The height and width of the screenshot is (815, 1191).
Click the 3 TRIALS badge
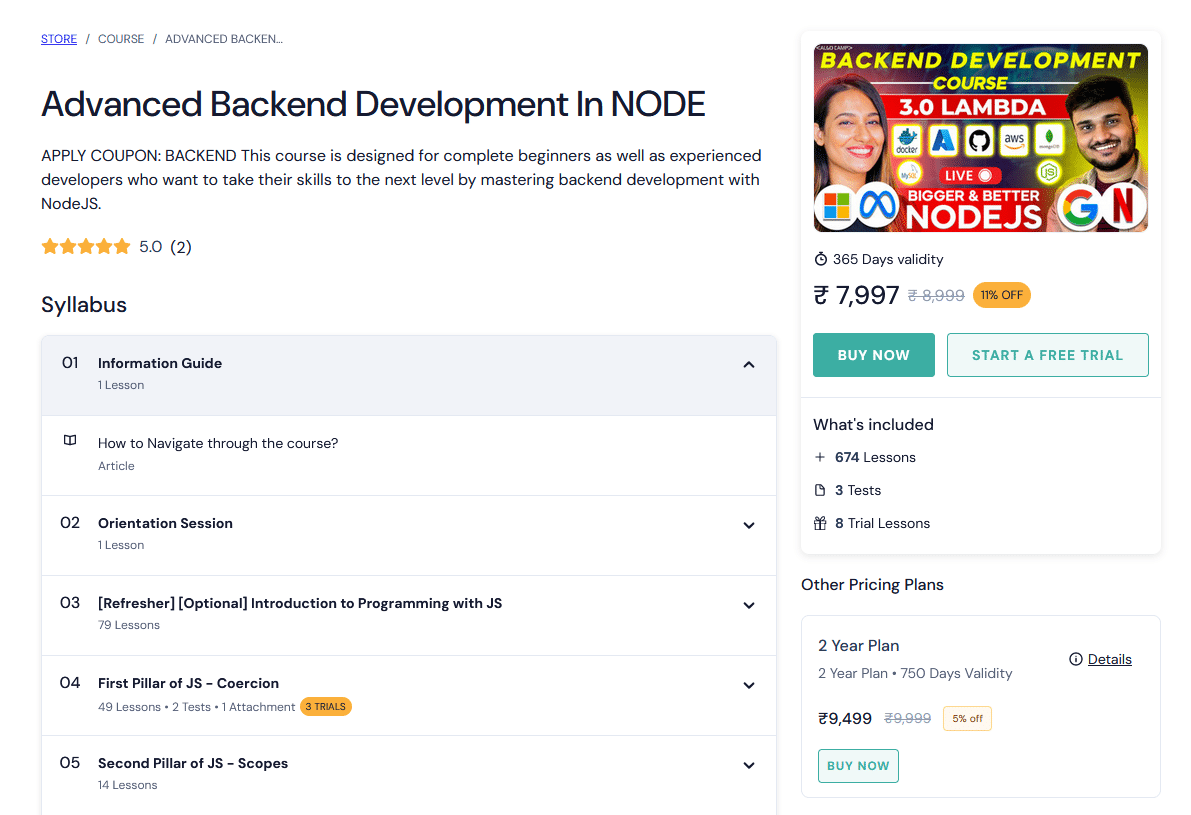[326, 707]
